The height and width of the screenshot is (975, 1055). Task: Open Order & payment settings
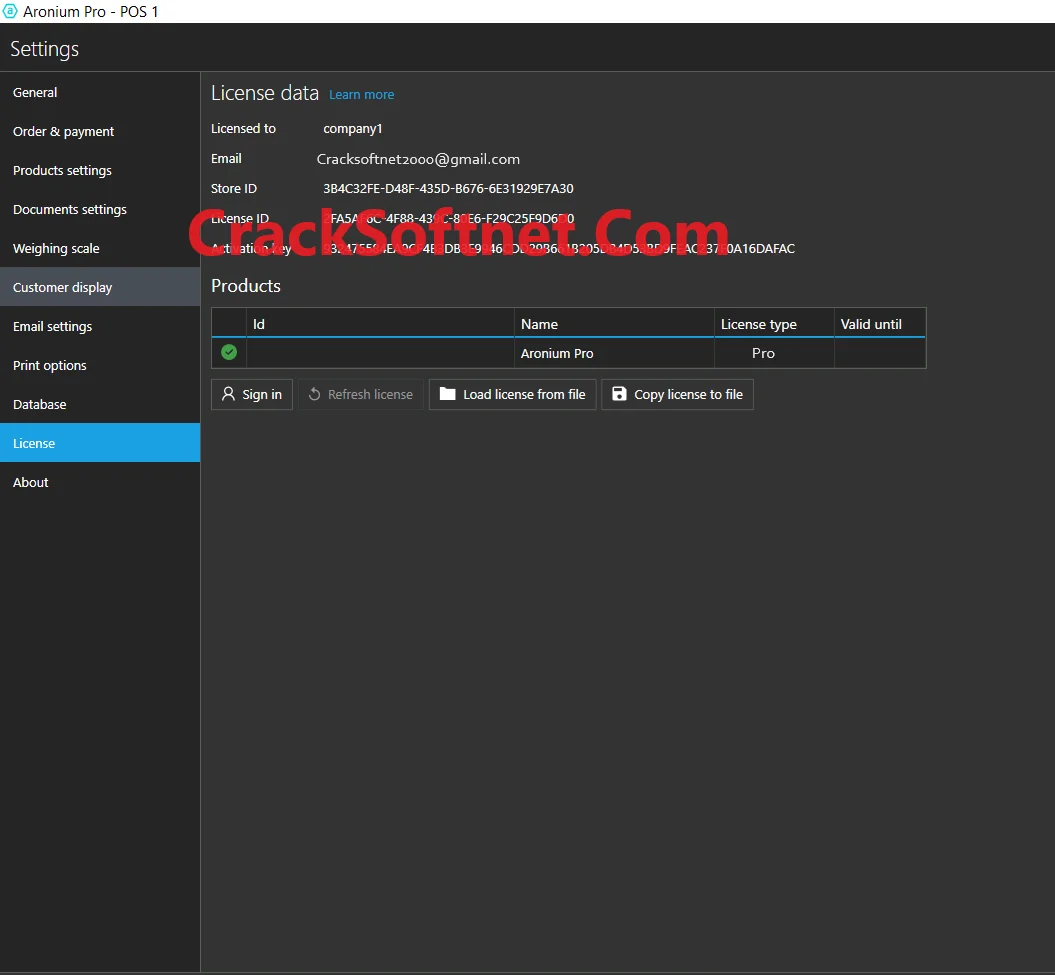[100, 131]
